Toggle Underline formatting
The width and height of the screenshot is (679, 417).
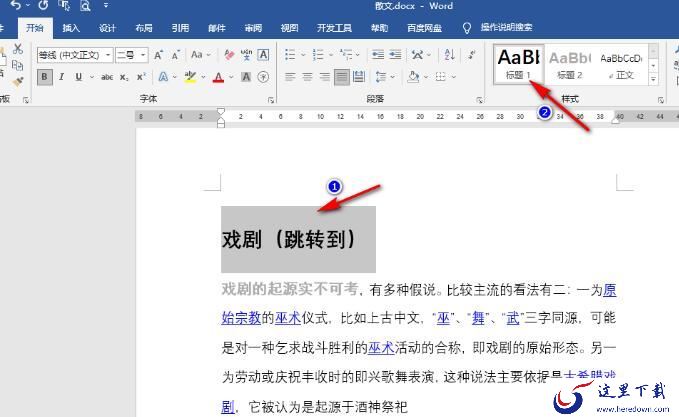pos(78,77)
